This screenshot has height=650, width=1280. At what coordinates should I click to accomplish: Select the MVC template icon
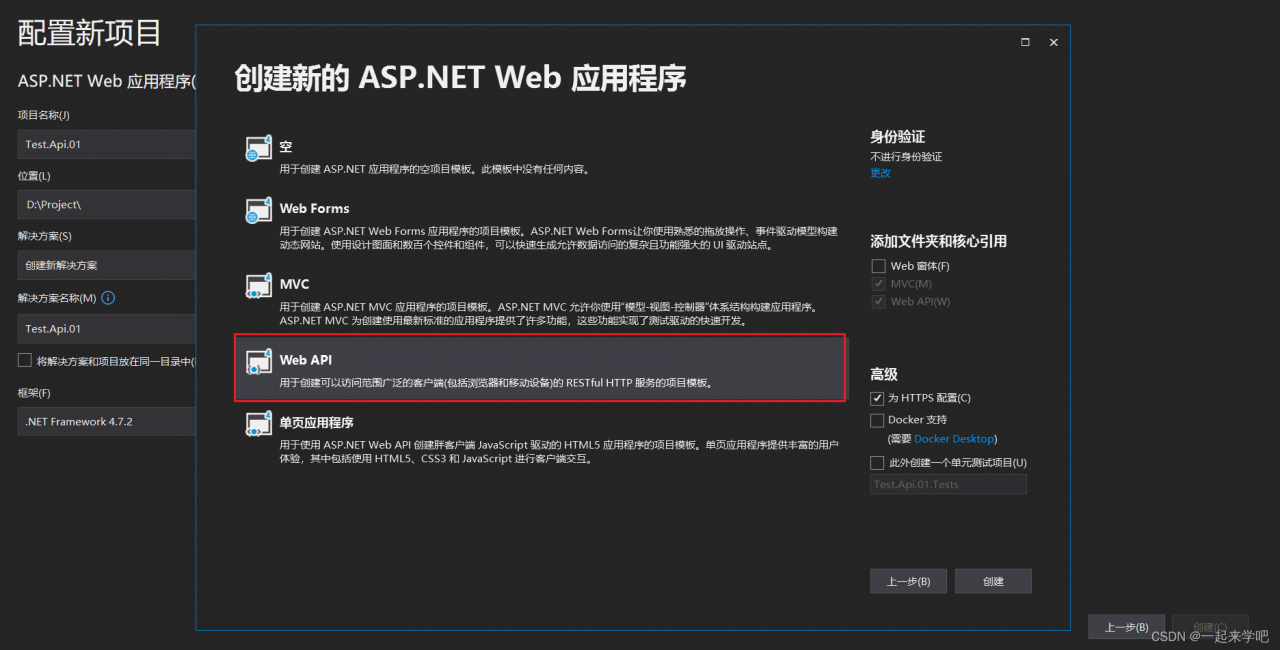pyautogui.click(x=259, y=286)
